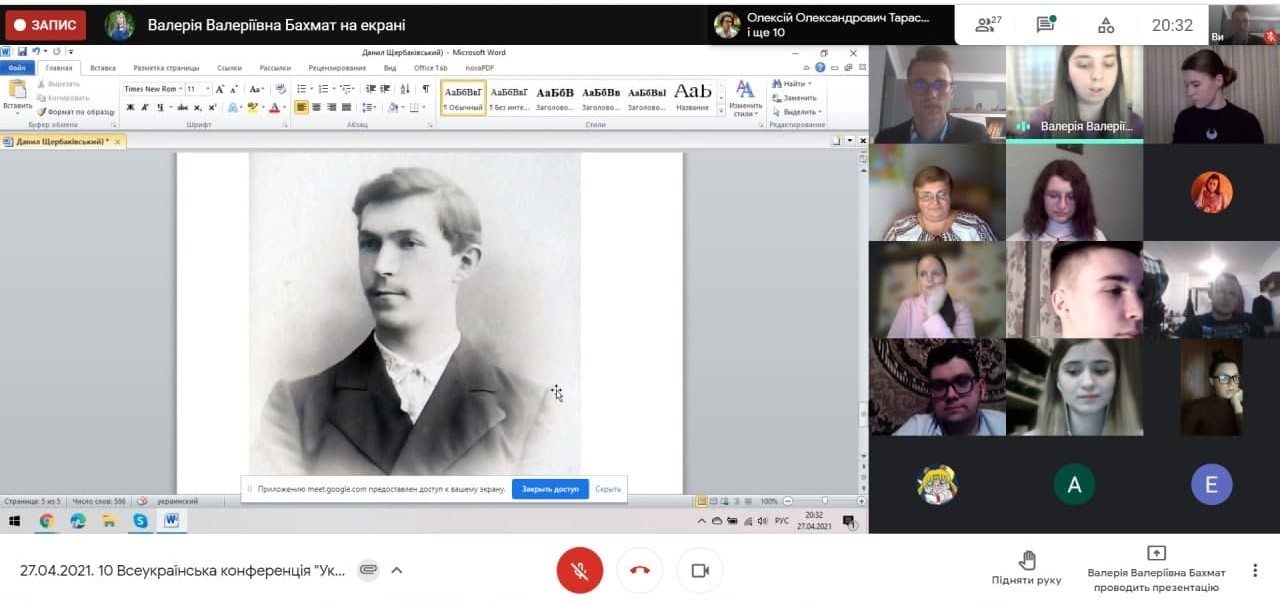The height and width of the screenshot is (603, 1280).
Task: Open the meeting chat panel
Action: pyautogui.click(x=1046, y=25)
